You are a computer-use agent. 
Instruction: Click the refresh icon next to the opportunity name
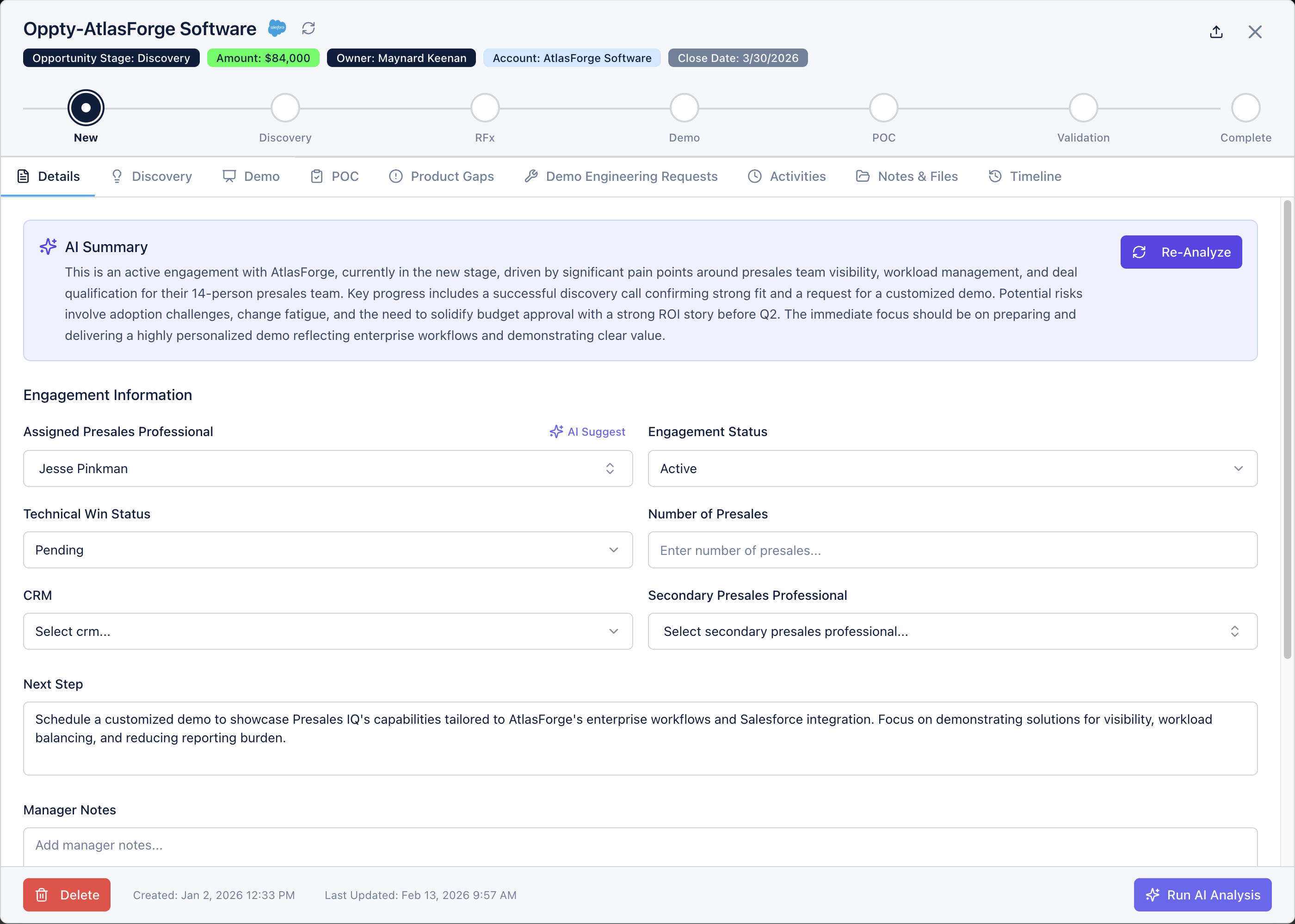point(308,27)
